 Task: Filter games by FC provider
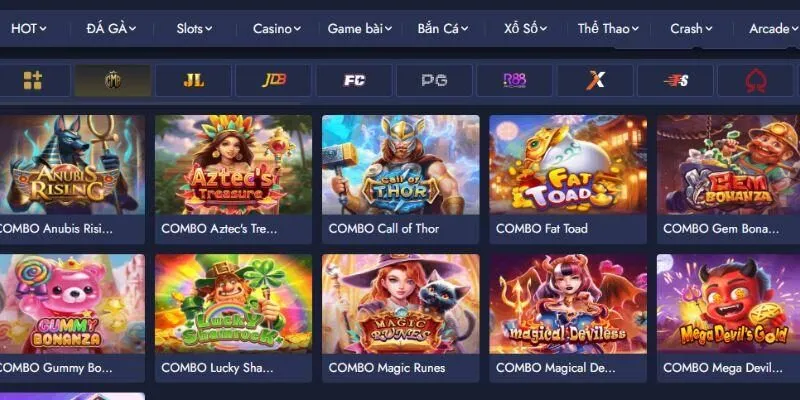354,80
